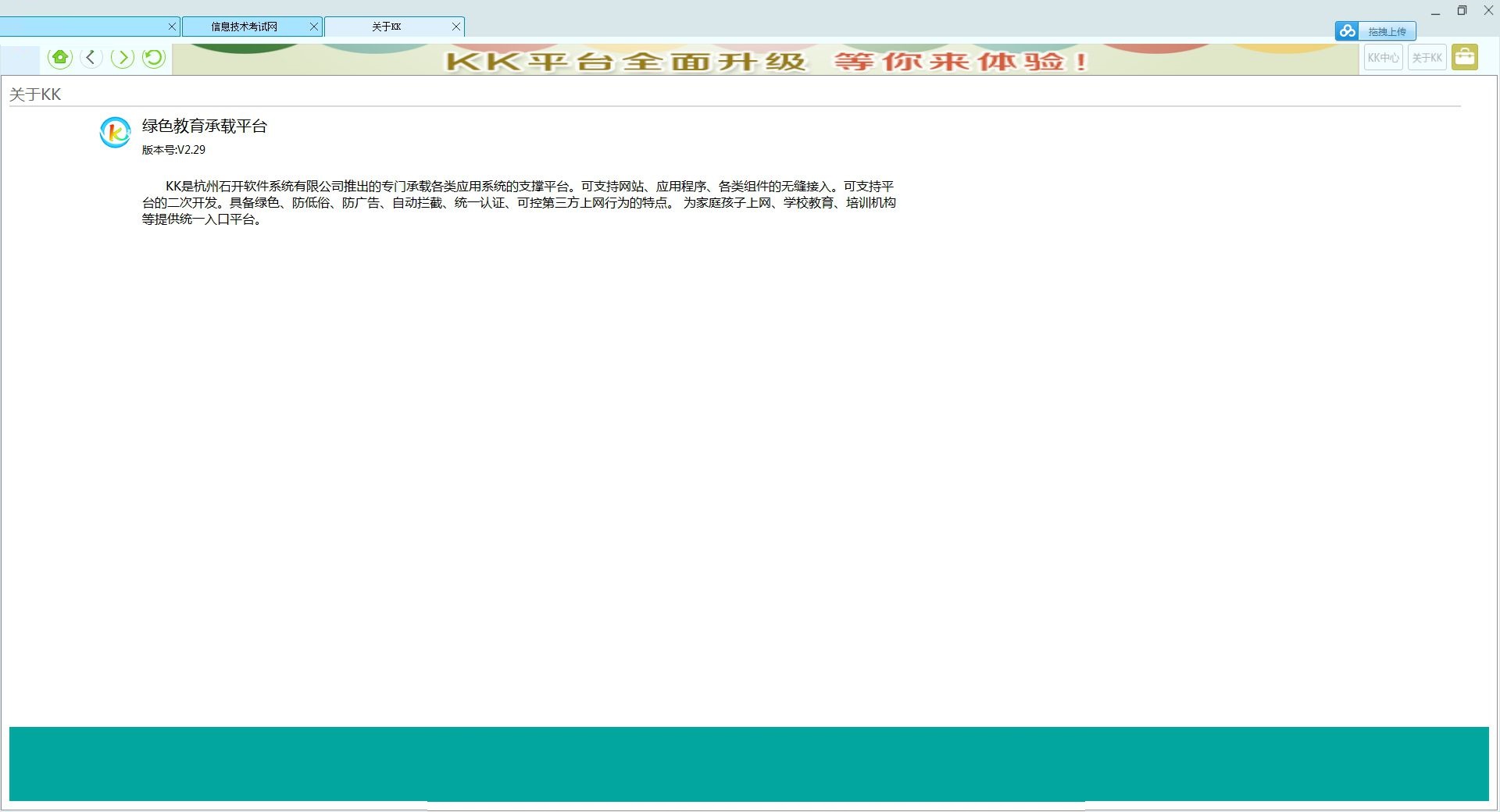The height and width of the screenshot is (812, 1500).
Task: Open the yellow toolbox icon
Action: click(1465, 58)
